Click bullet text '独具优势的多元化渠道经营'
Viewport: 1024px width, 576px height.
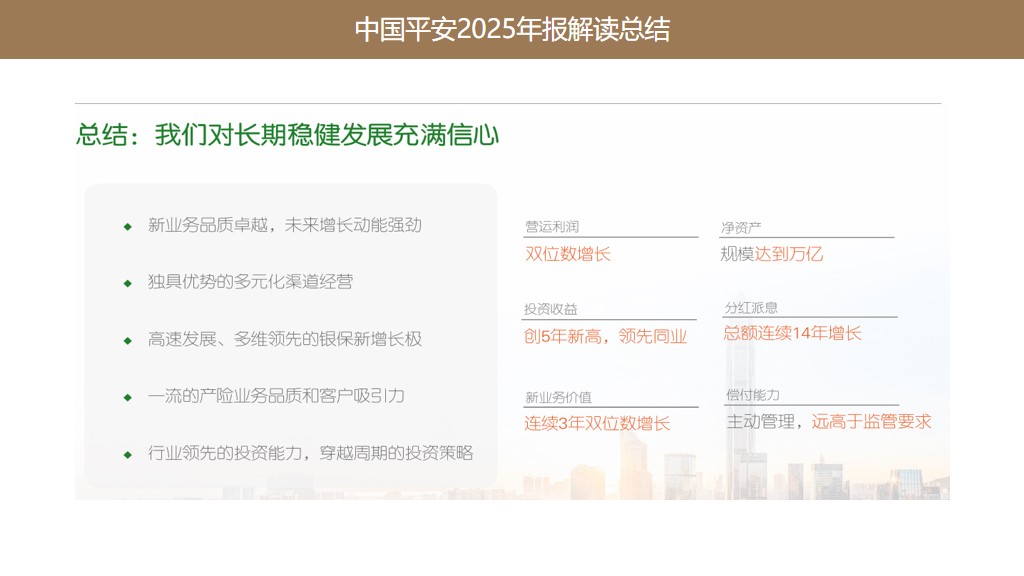250,281
